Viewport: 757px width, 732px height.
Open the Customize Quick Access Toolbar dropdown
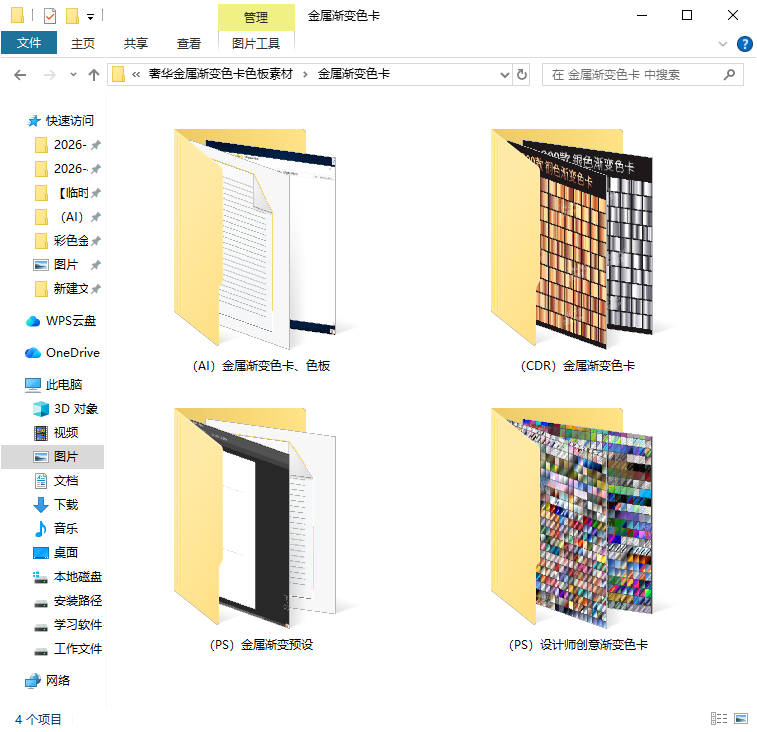(91, 16)
